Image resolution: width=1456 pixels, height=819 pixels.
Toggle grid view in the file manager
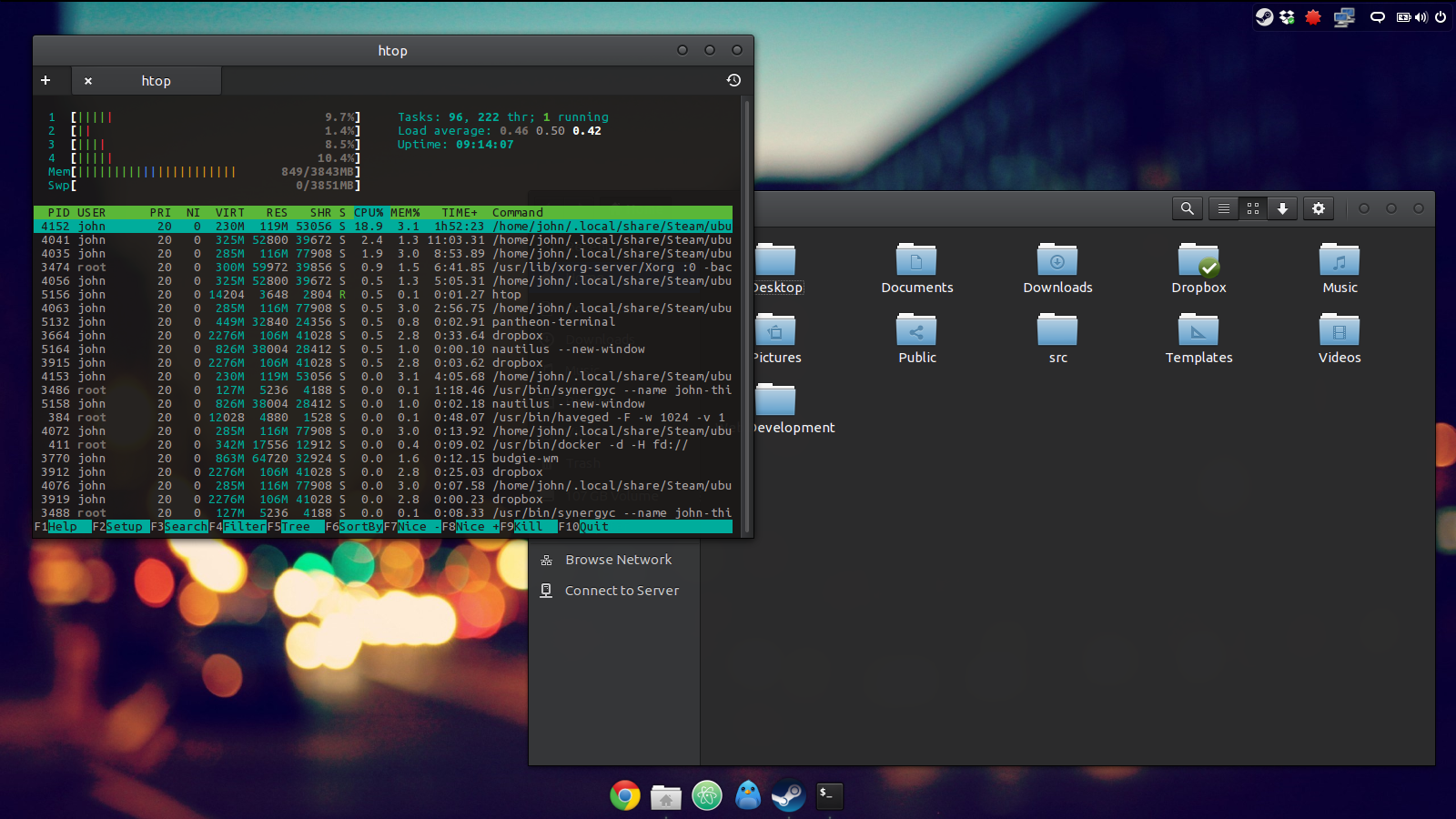[x=1252, y=207]
